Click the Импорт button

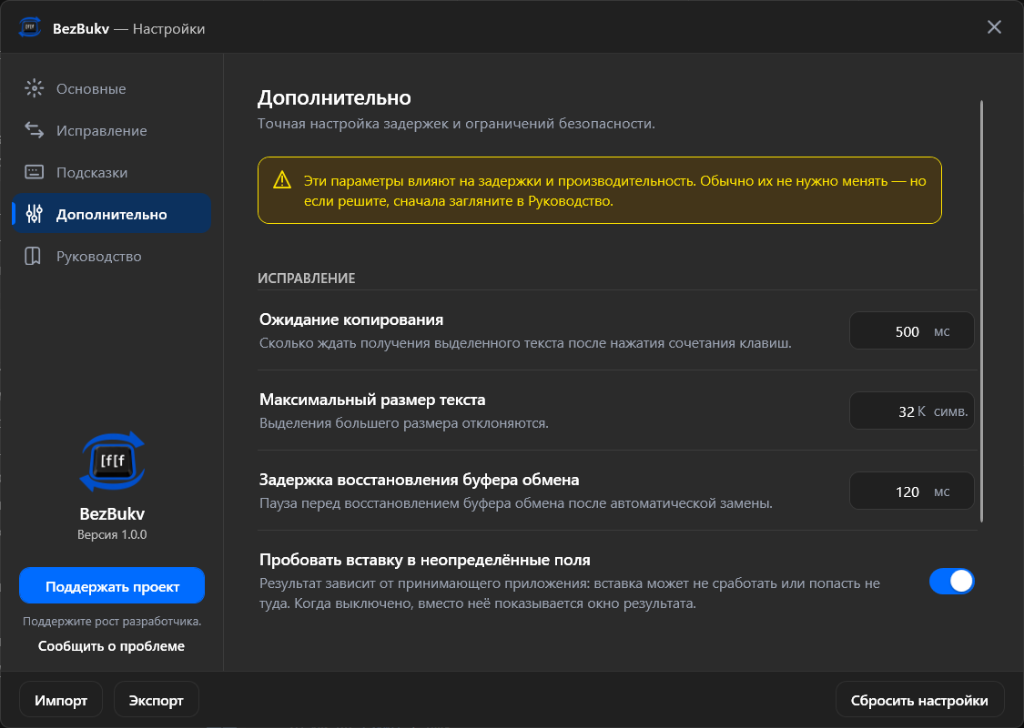pyautogui.click(x=61, y=700)
